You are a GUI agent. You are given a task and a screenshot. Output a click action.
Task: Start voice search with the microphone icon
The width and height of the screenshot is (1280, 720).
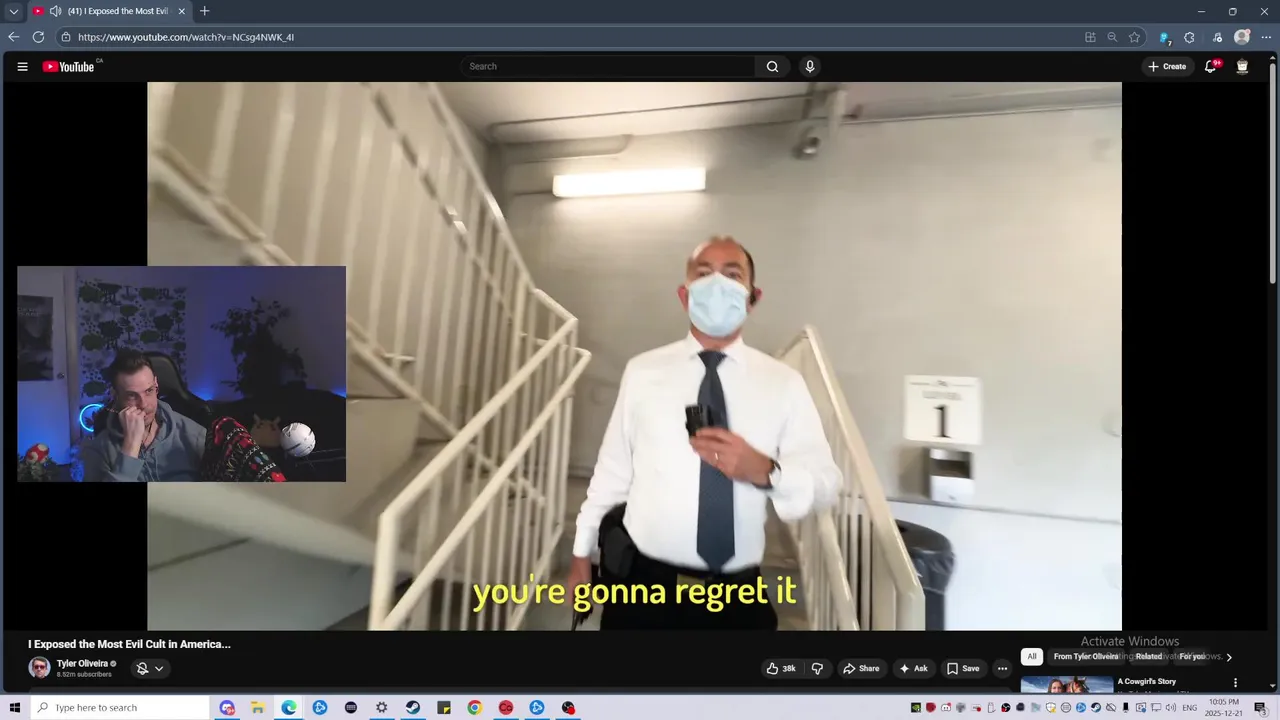810,67
